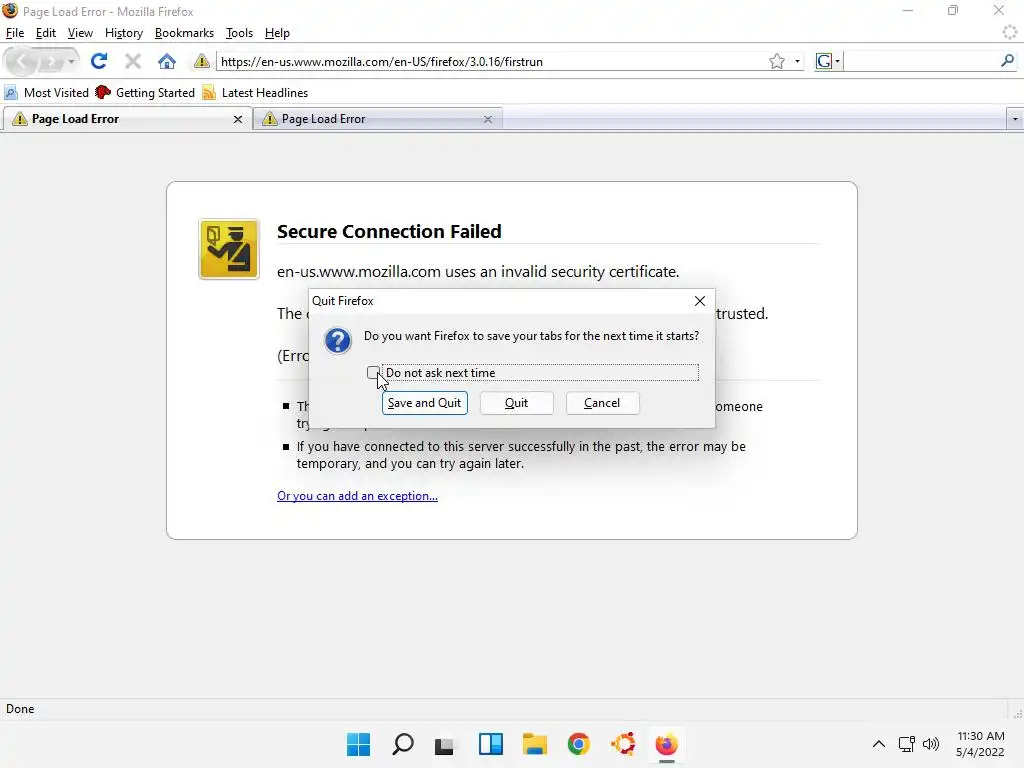Click the Quit button

coord(517,403)
